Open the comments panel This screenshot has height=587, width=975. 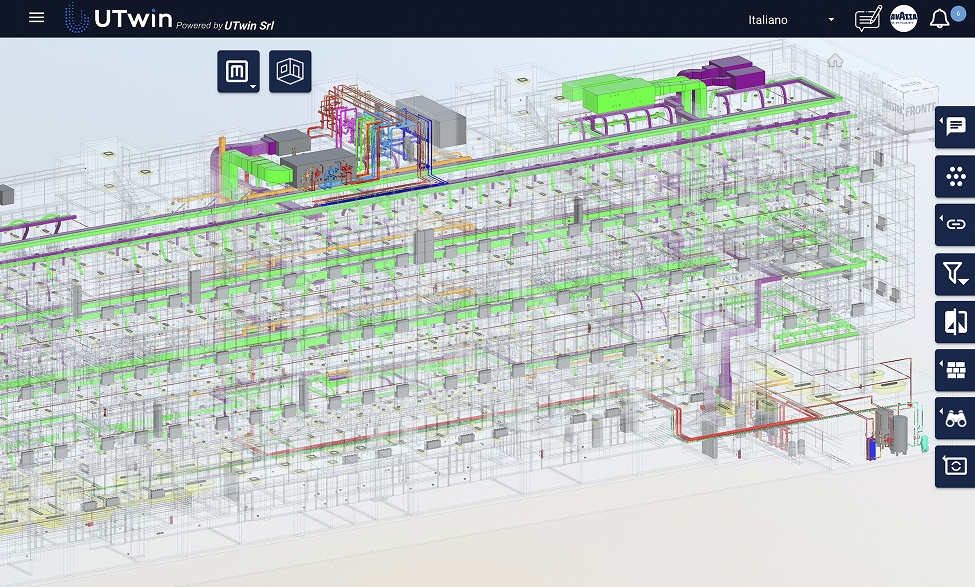(954, 128)
